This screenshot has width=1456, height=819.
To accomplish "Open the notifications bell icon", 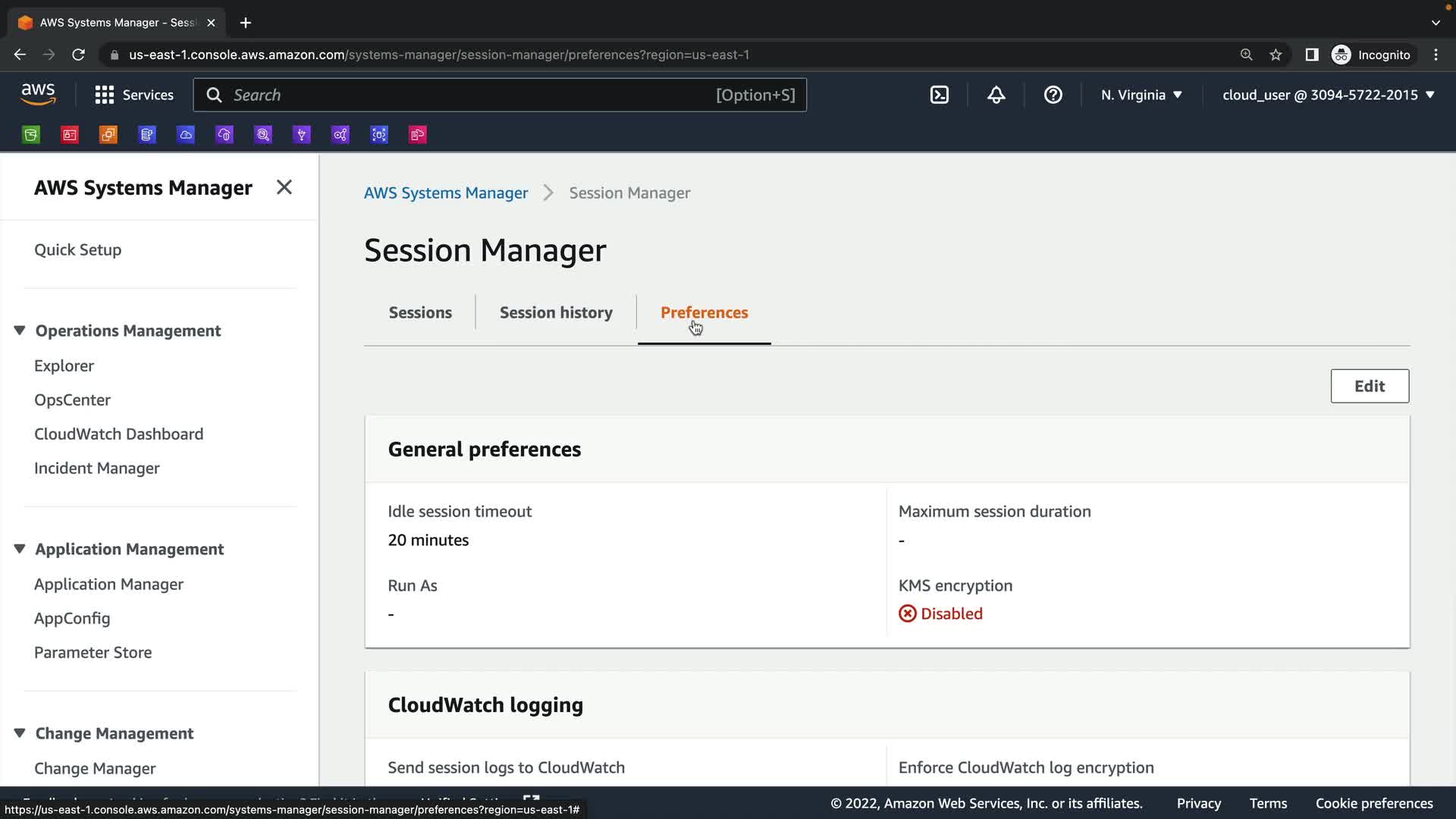I will point(996,95).
